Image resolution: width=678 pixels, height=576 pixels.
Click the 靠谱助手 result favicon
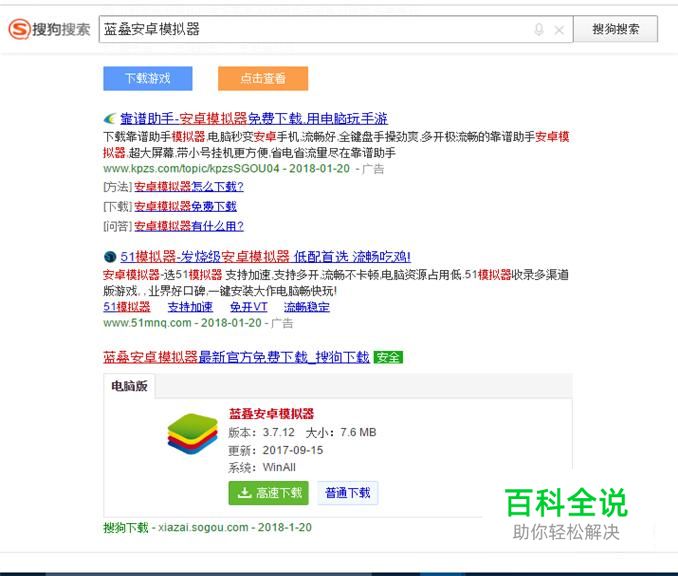point(110,118)
